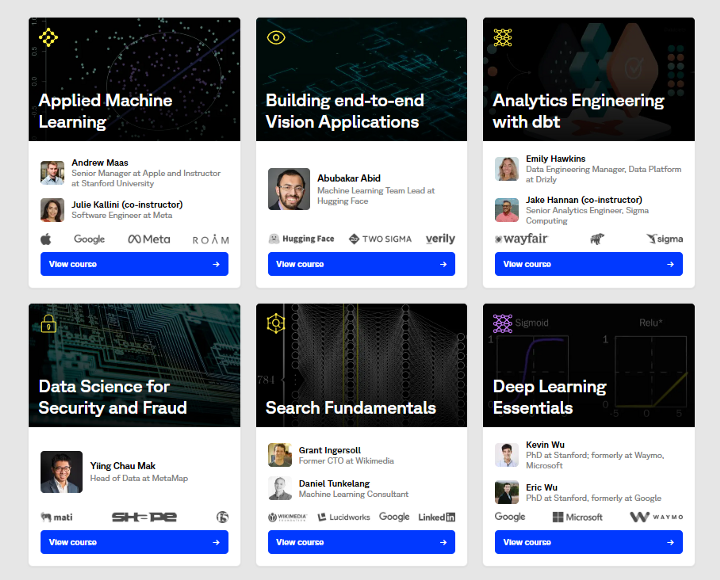Click the Apple logo under Applied Machine Learning
Screen dimensions: 720x580
[x=46, y=239]
